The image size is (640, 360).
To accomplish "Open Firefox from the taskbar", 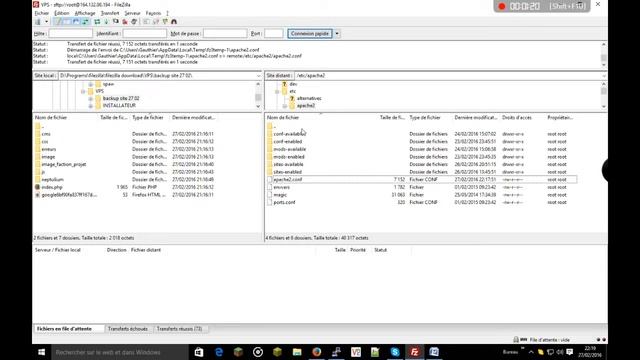I will (x=317, y=352).
